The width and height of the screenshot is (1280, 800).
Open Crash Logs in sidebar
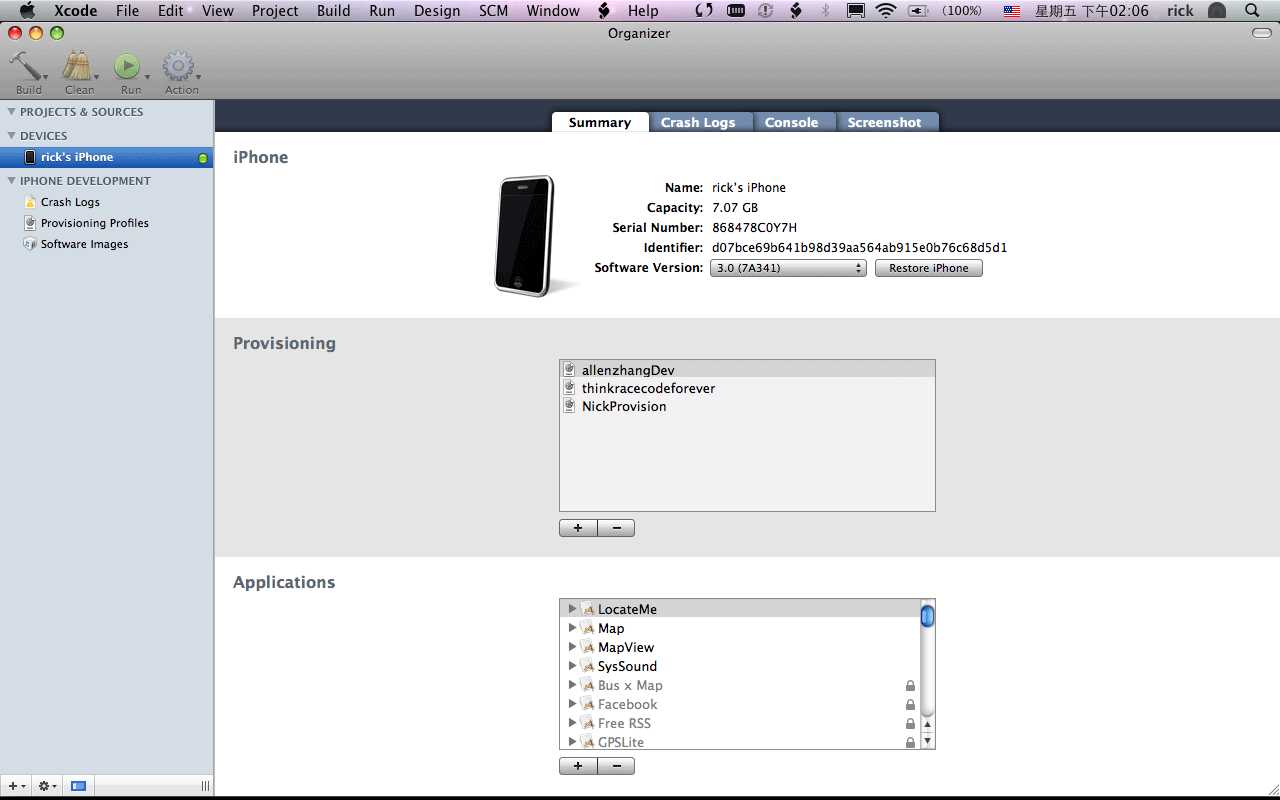point(70,202)
